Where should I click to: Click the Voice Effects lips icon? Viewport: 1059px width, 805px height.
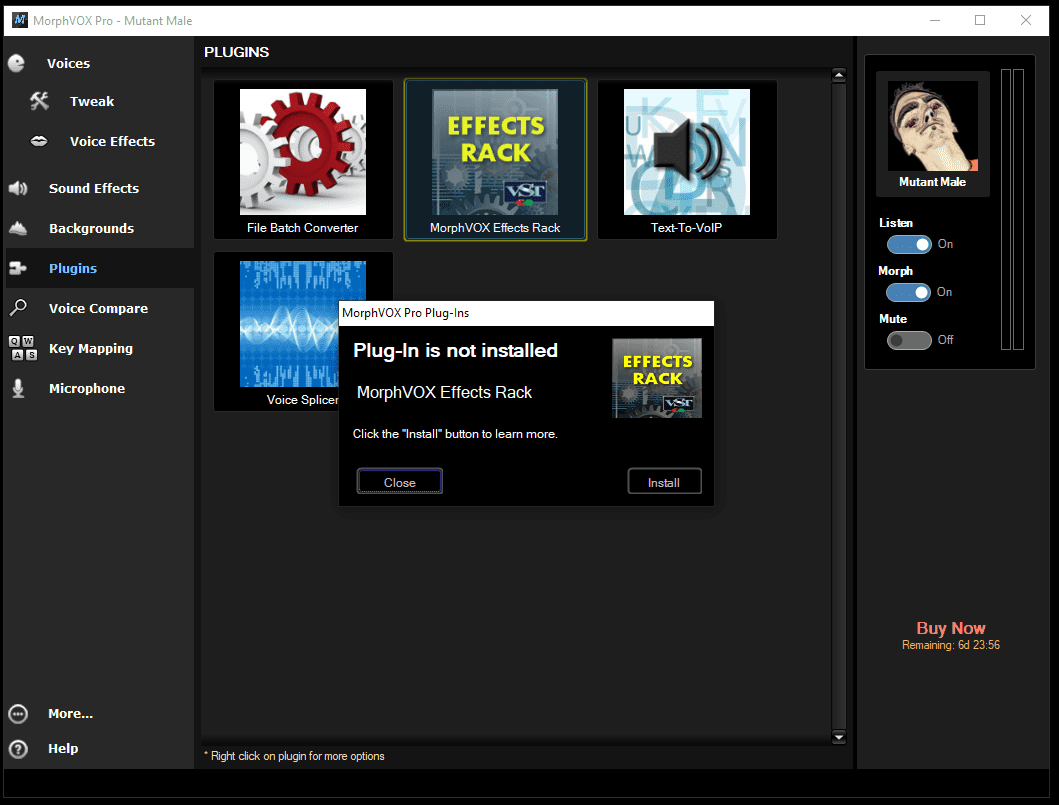[x=39, y=141]
